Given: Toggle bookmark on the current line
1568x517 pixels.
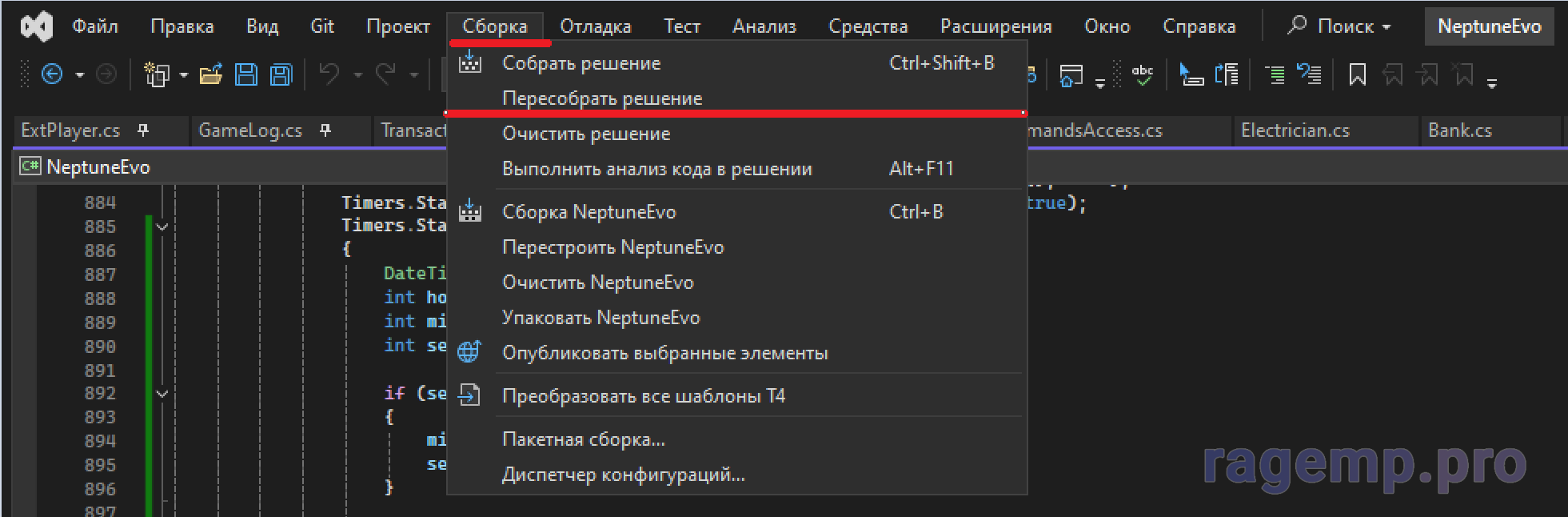Looking at the screenshot, I should tap(1357, 75).
